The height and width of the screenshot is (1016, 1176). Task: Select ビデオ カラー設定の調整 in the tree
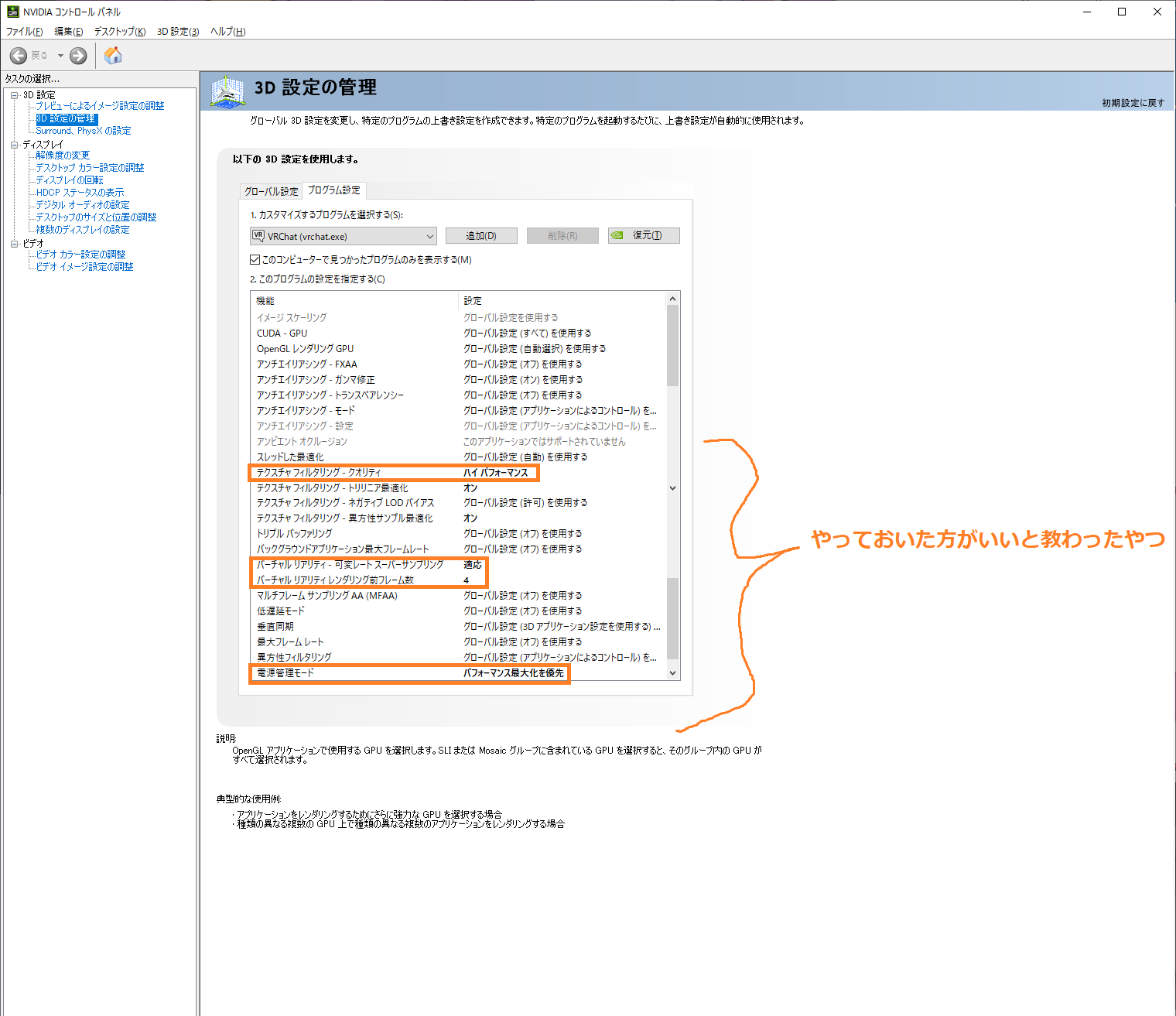[x=80, y=255]
